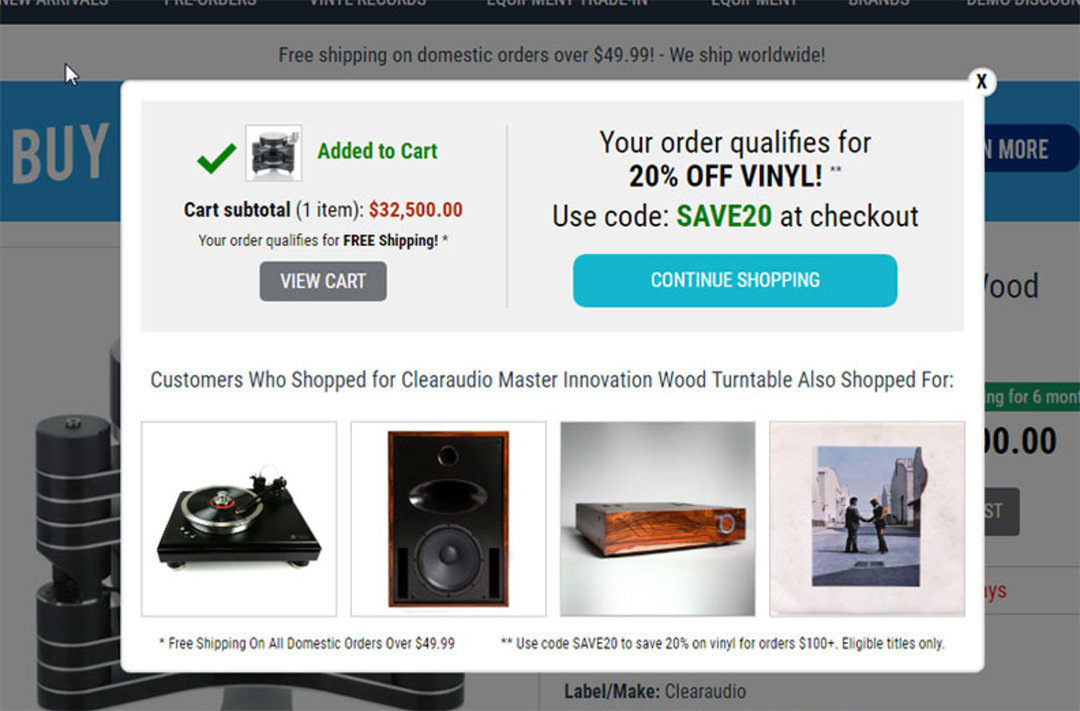Click the cart subtotal price $32,500.00

(415, 209)
